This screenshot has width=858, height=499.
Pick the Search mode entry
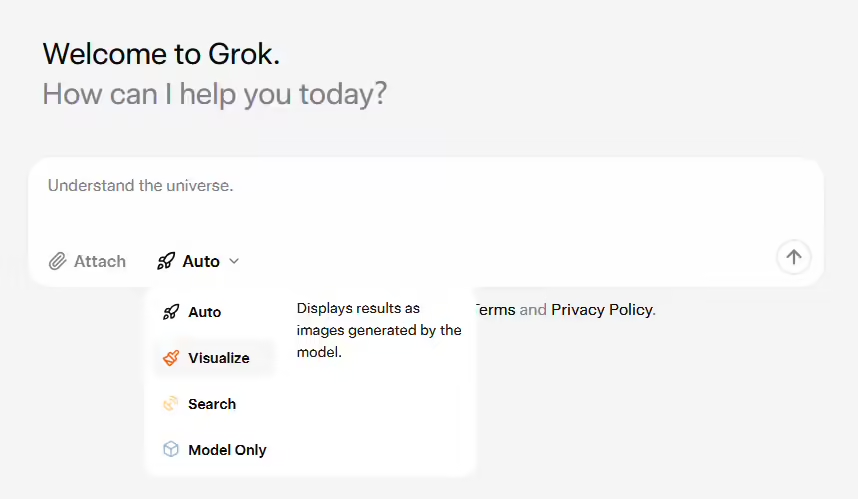pyautogui.click(x=214, y=404)
